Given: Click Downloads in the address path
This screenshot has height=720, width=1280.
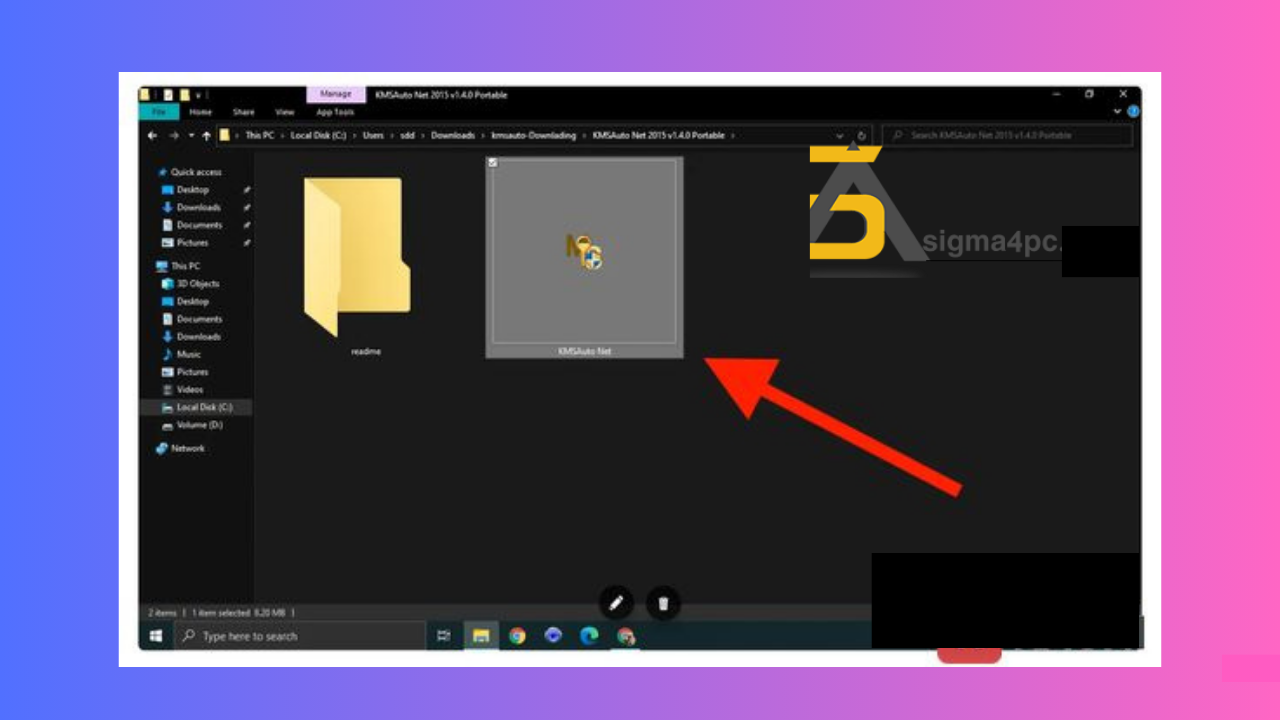Looking at the screenshot, I should tap(453, 135).
